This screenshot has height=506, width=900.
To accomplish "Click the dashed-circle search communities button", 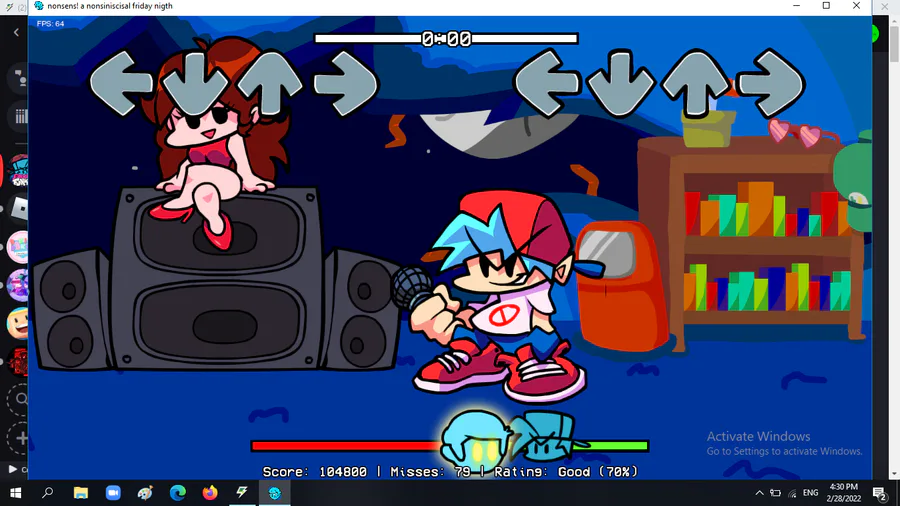I will [x=20, y=399].
